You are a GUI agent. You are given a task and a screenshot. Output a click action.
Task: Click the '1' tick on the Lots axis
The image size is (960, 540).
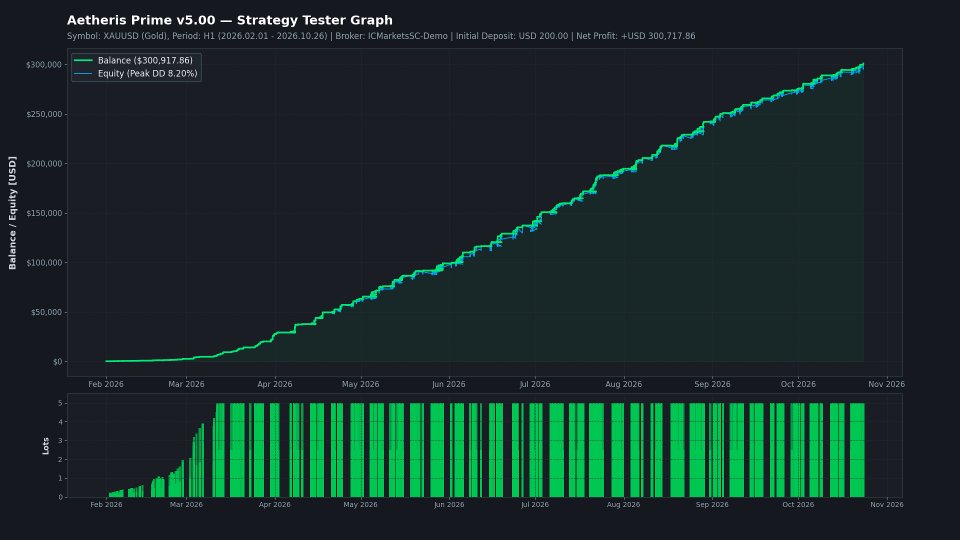60,479
